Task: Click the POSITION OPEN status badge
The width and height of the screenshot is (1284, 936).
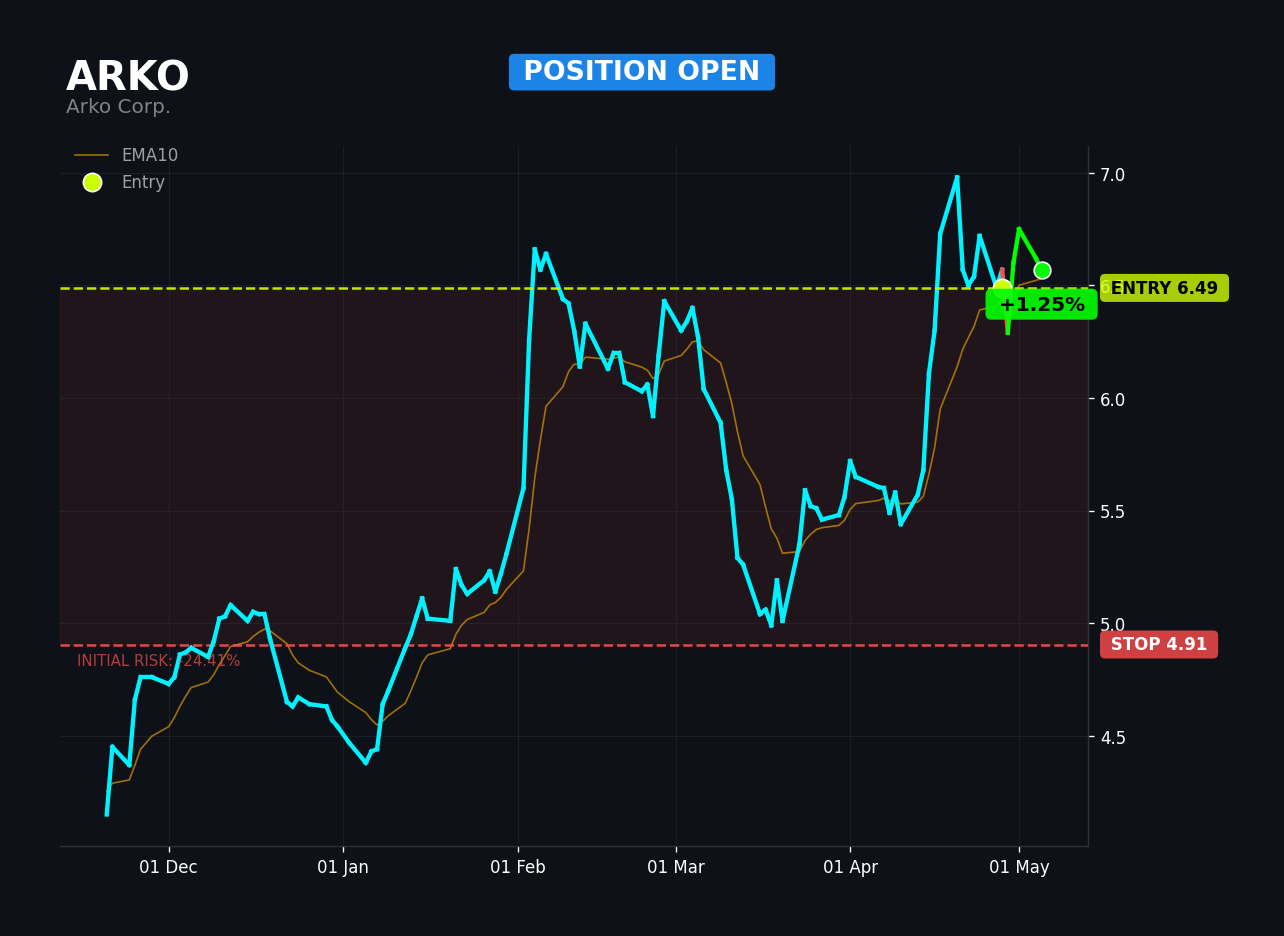Action: coord(642,72)
